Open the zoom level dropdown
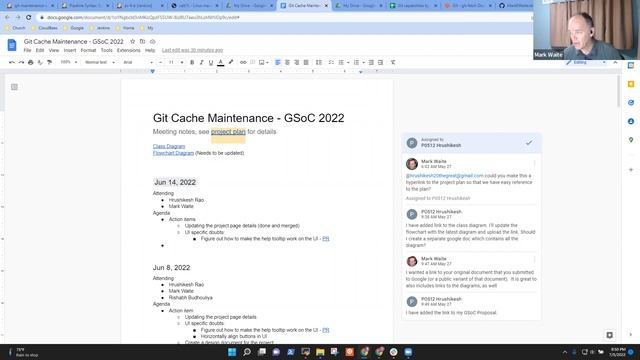This screenshot has height=360, width=640. (x=69, y=62)
